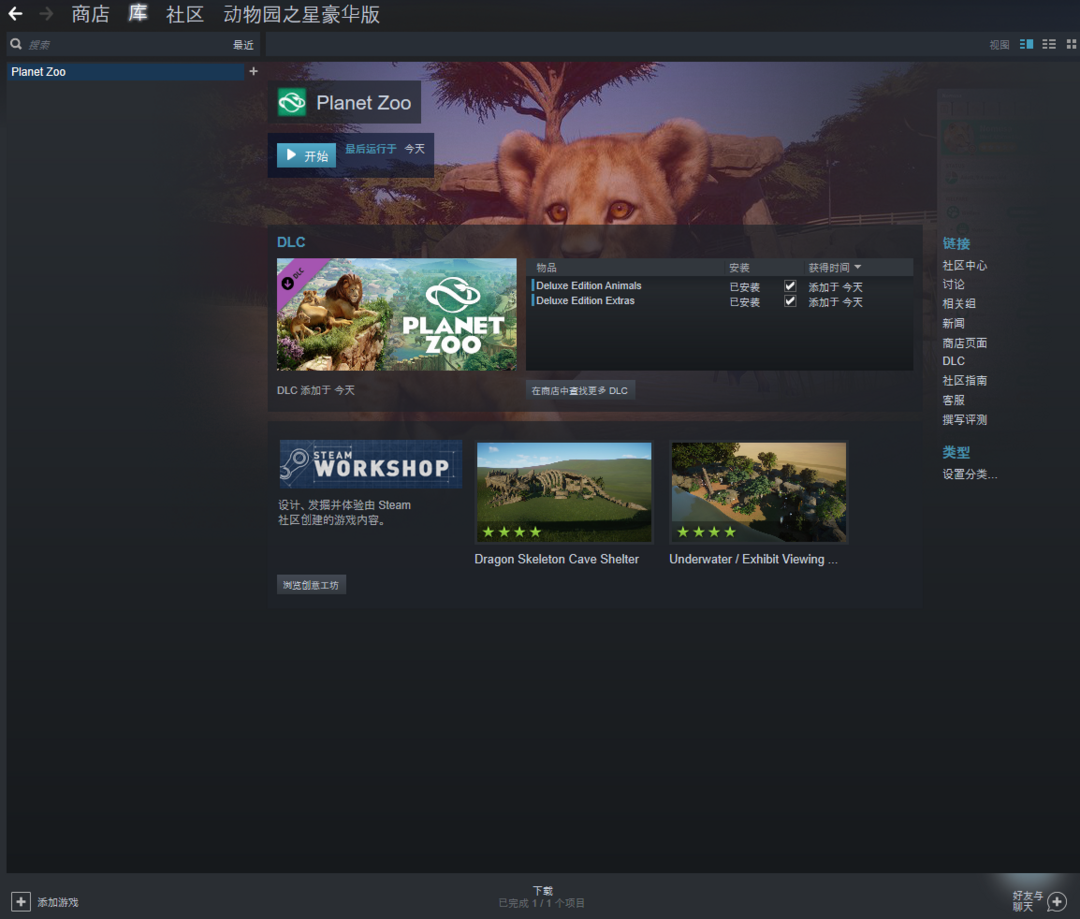Click 在商店中查找更多 DLC button
Image resolution: width=1080 pixels, height=919 pixels.
tap(580, 391)
